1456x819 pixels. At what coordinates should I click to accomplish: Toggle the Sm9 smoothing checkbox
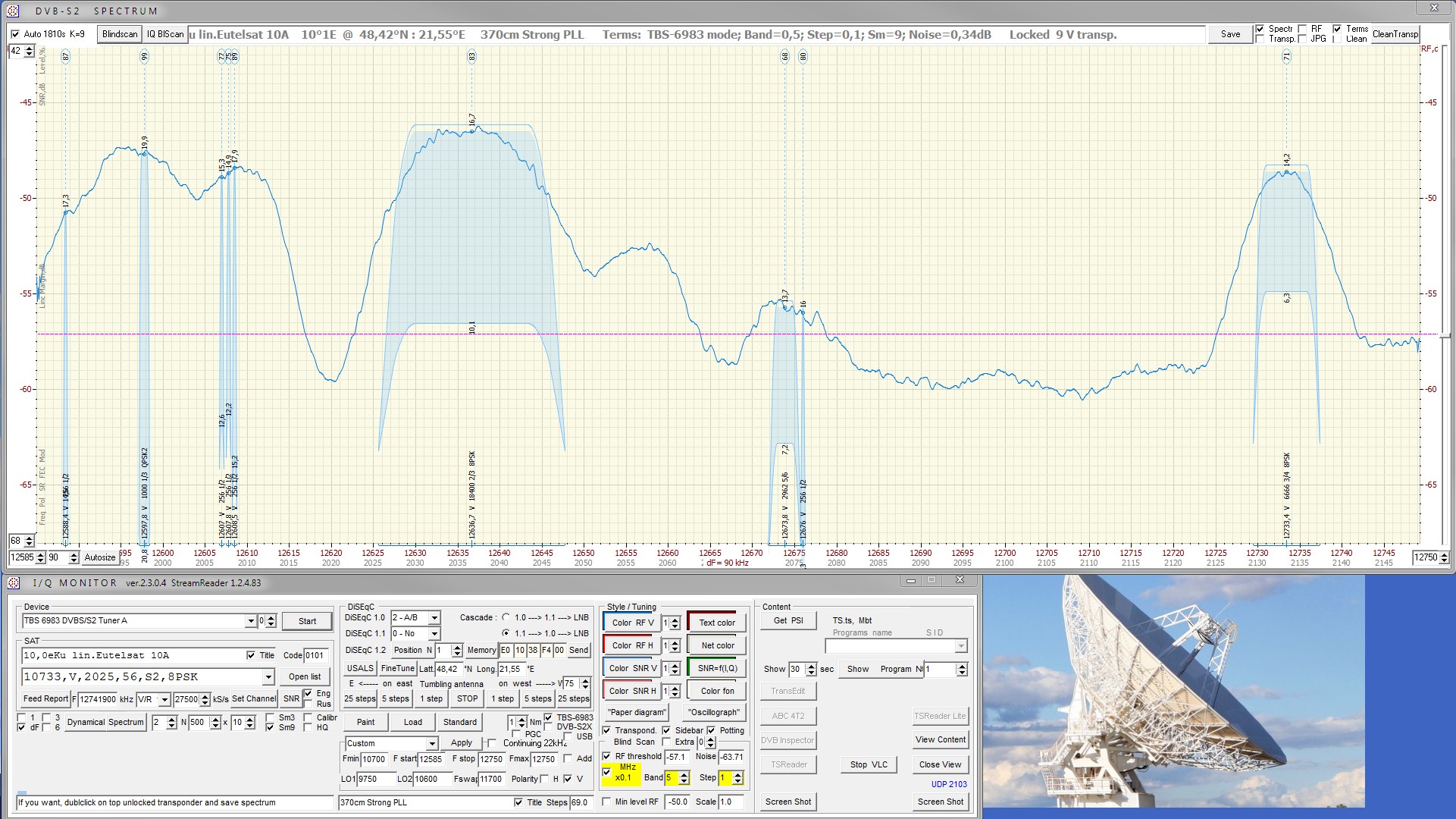(270, 727)
